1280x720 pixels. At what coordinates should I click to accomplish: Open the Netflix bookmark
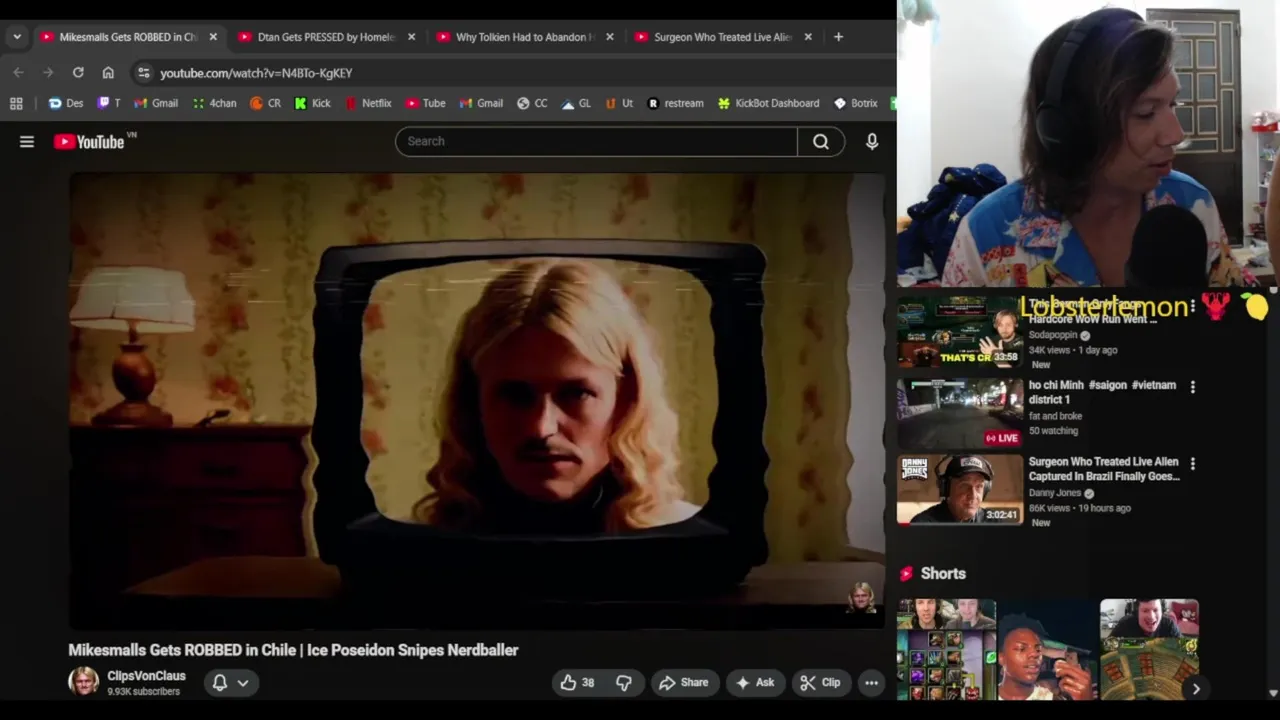(x=367, y=103)
